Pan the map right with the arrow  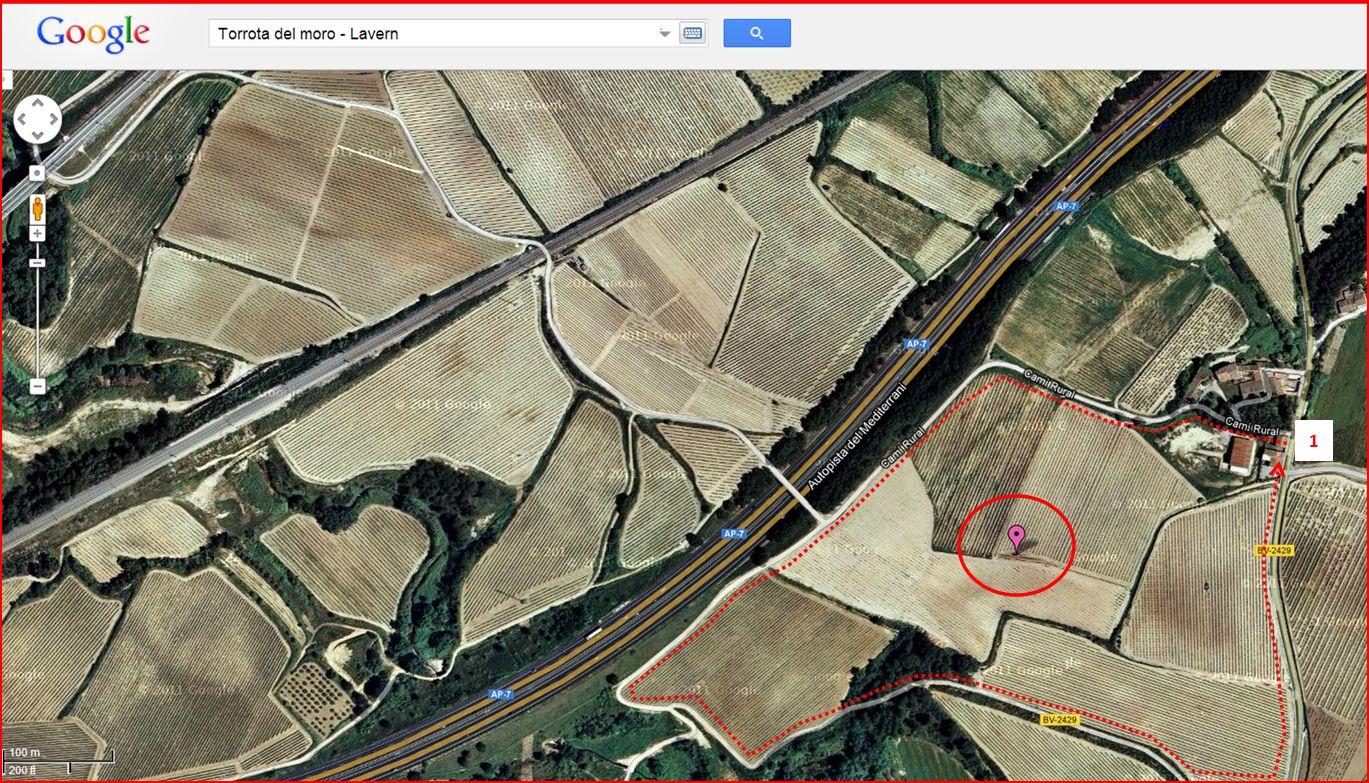(52, 120)
